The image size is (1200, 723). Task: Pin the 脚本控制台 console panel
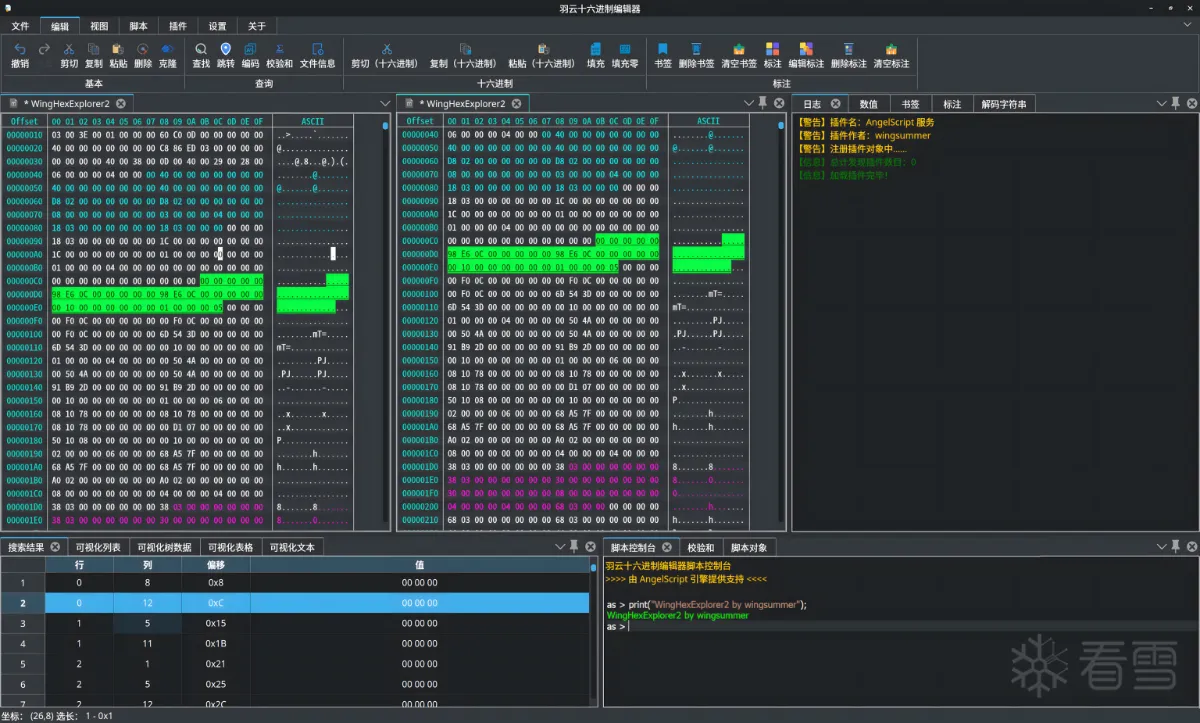pos(1175,547)
